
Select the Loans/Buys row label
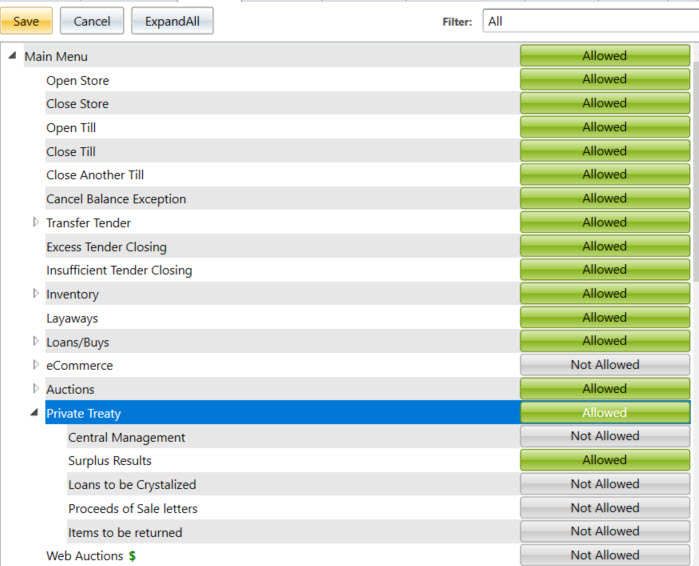point(78,342)
